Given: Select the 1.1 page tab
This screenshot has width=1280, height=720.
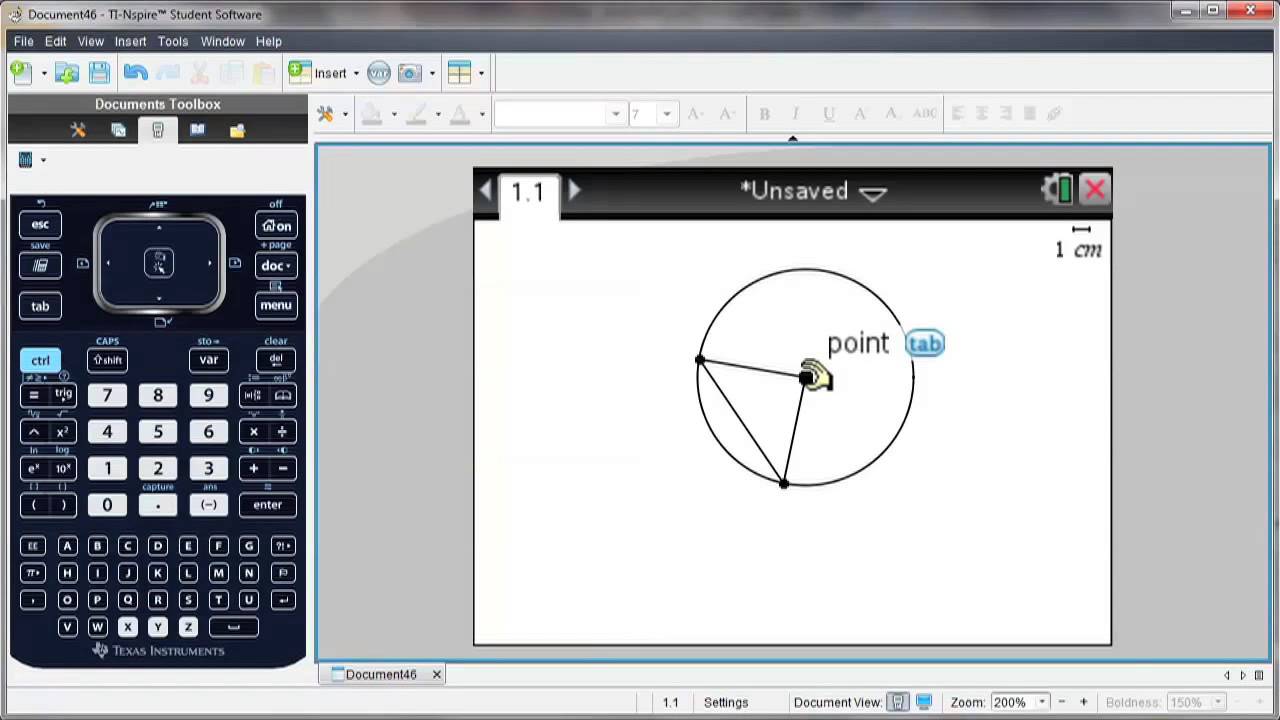Looking at the screenshot, I should [528, 192].
